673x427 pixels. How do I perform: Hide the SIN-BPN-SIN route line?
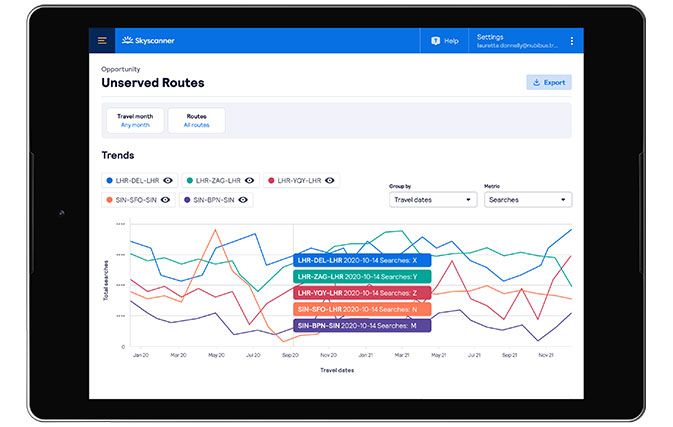click(243, 200)
